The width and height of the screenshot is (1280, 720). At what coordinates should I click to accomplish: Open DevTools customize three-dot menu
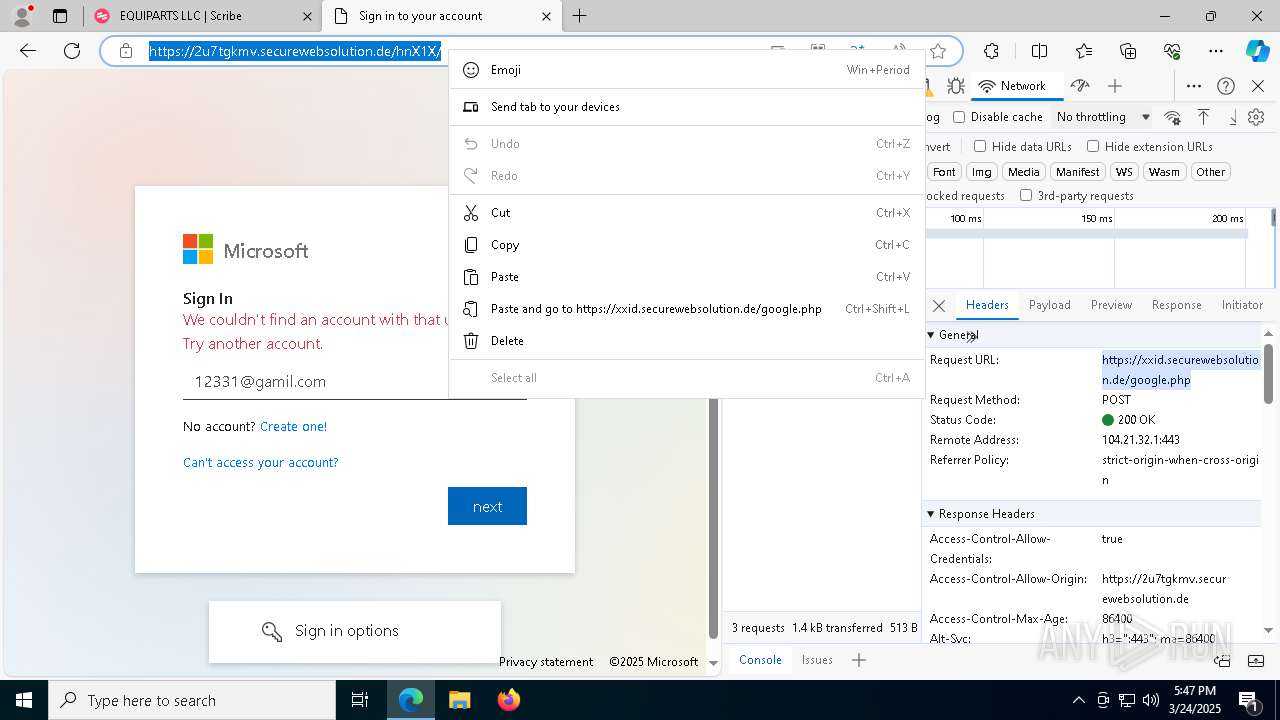tap(1194, 86)
